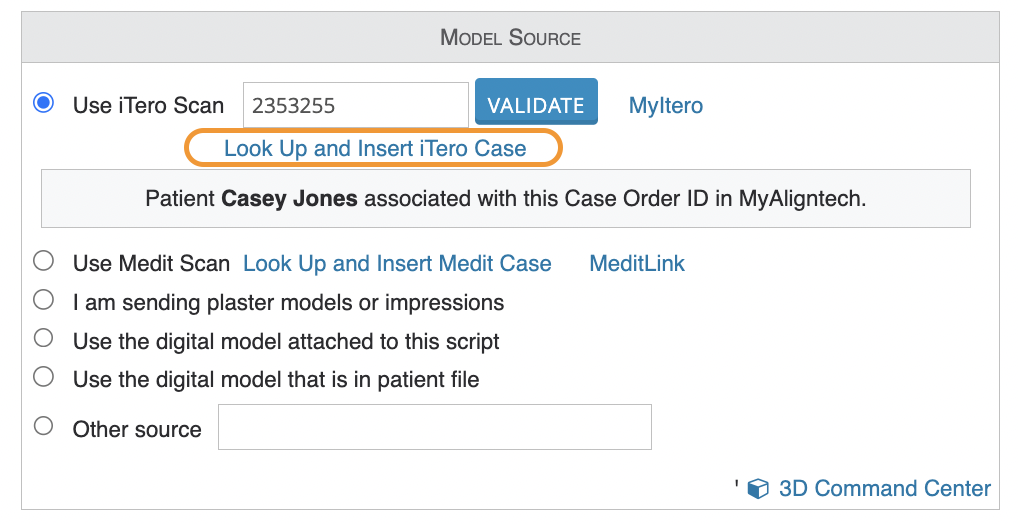
Task: Click into the Other source text box
Action: point(434,427)
